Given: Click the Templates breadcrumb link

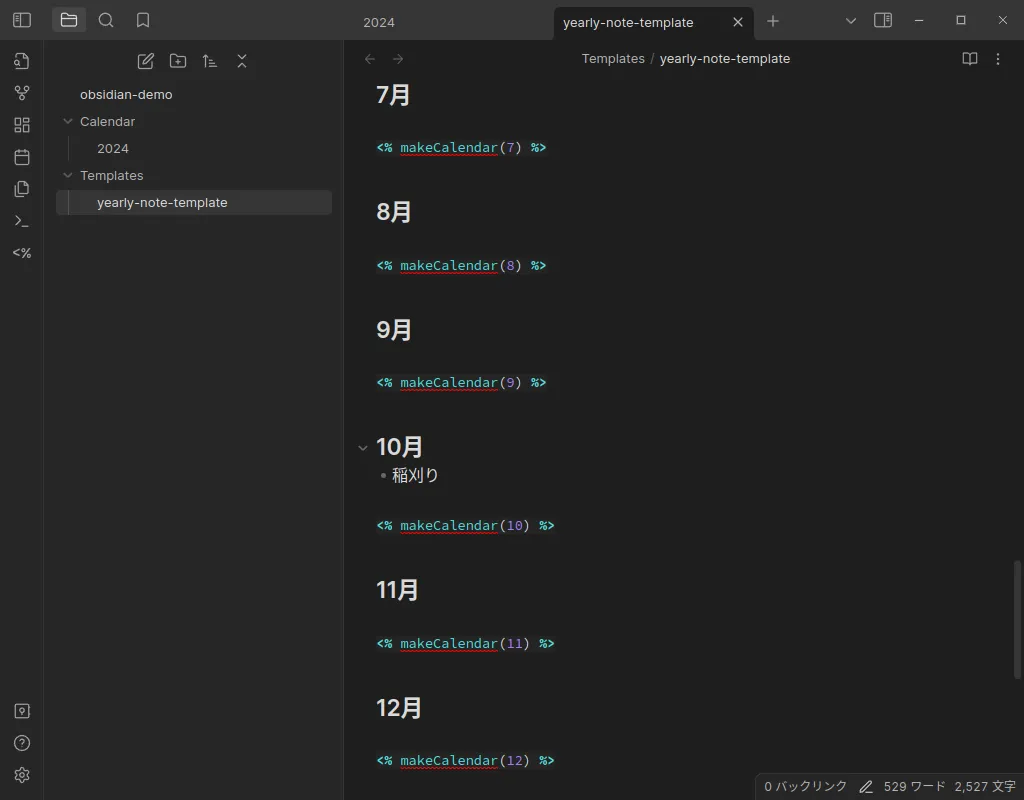Looking at the screenshot, I should click(613, 59).
